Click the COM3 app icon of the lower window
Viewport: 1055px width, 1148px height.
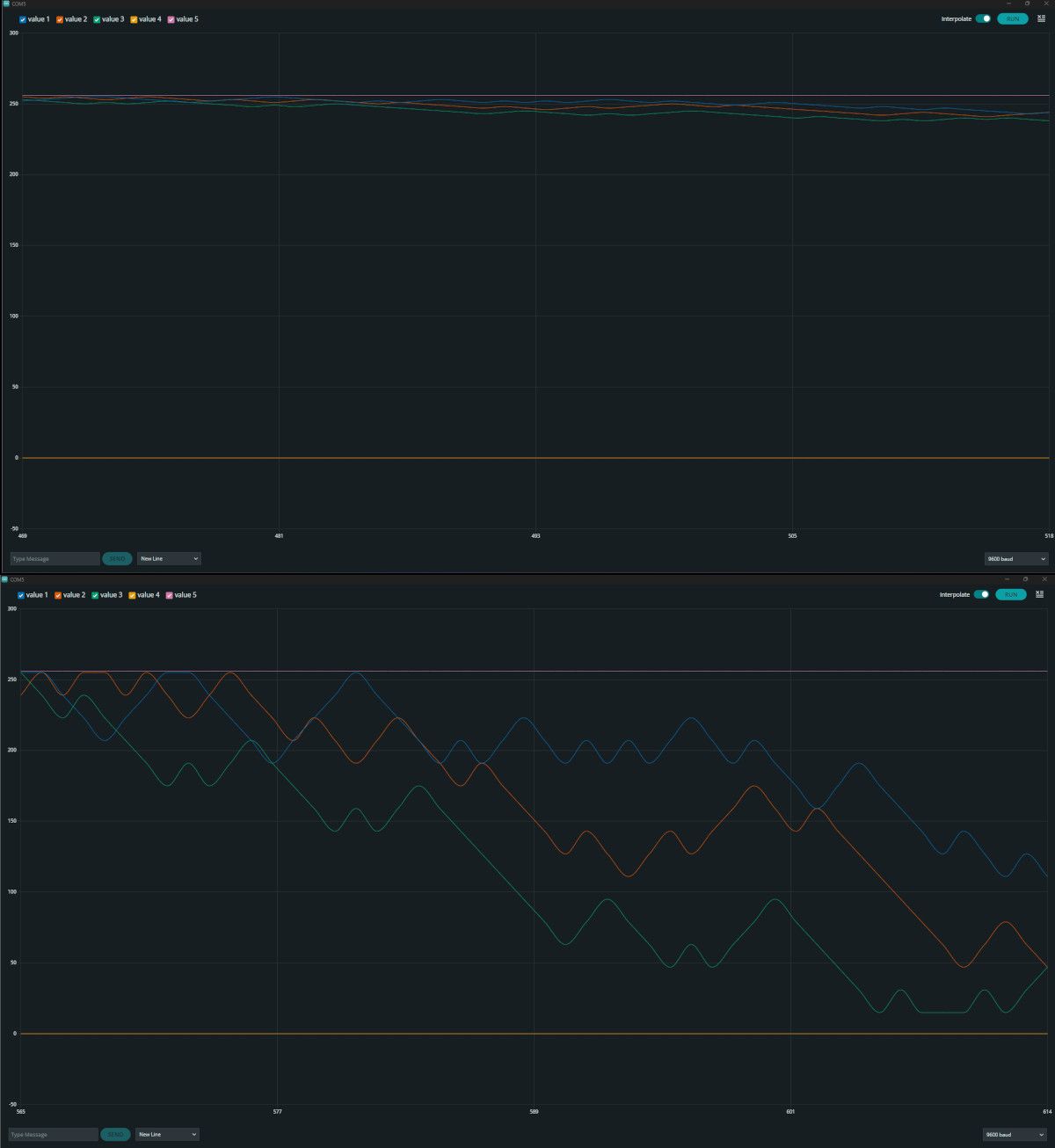tap(4, 579)
